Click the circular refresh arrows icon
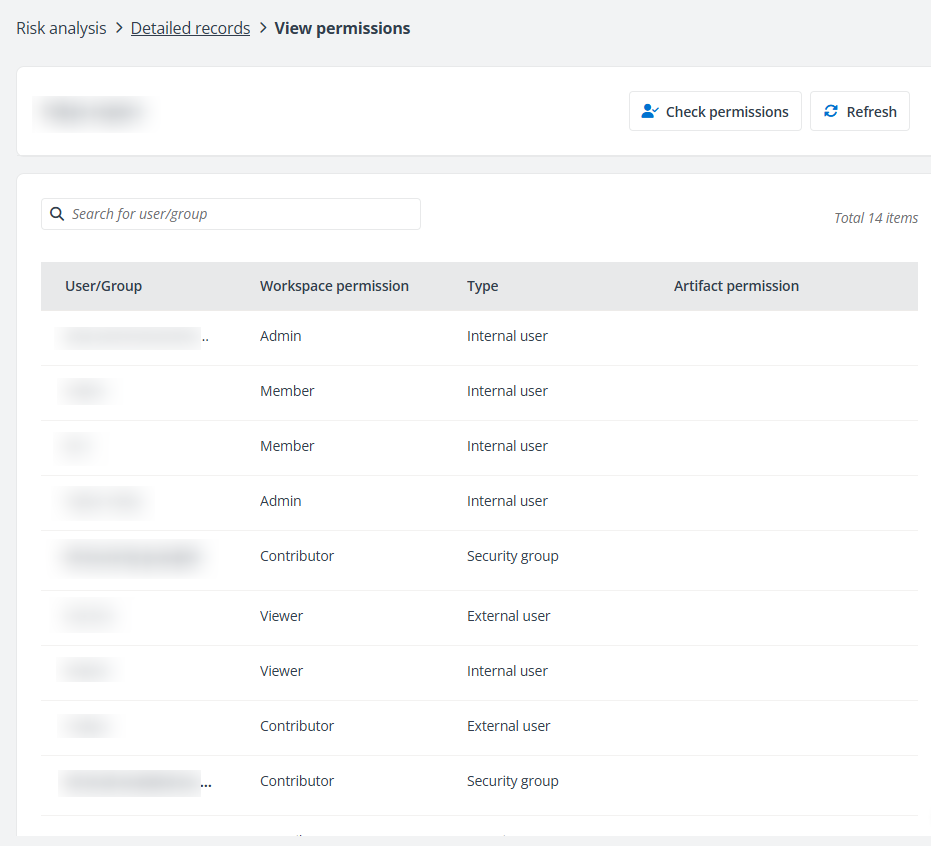Viewport: 931px width, 846px height. [831, 111]
